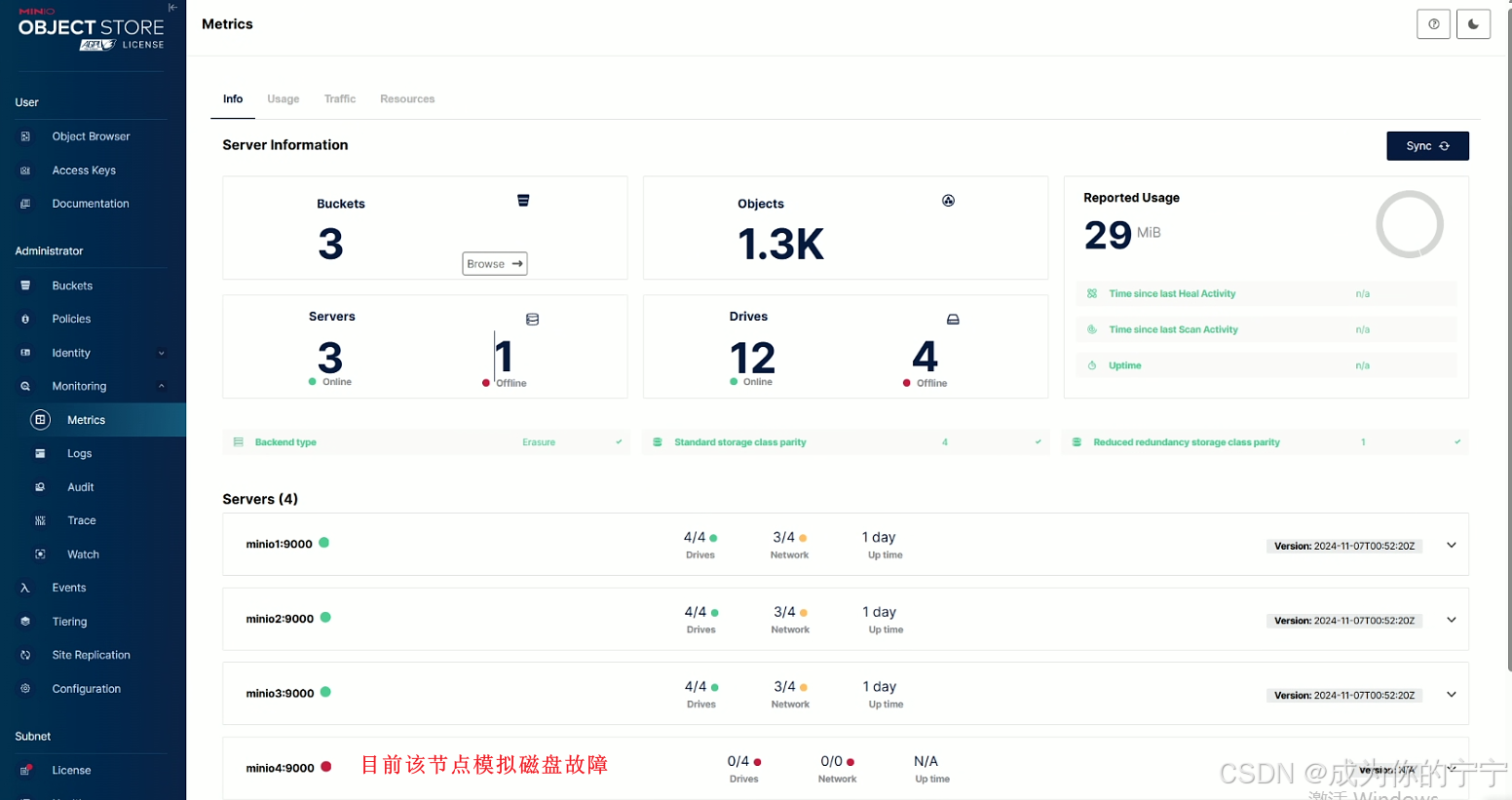
Task: Click the Logs icon
Action: coord(40,453)
